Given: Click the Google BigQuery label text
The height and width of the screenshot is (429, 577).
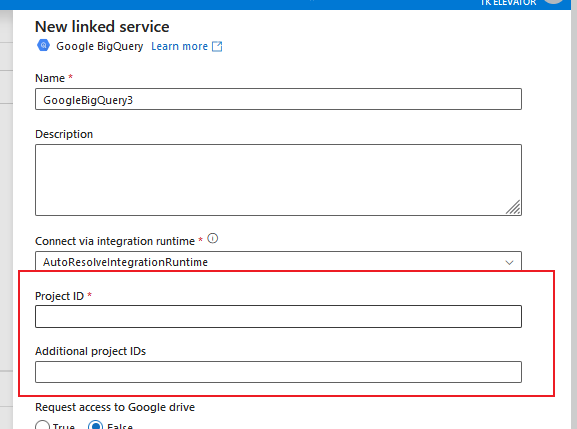Looking at the screenshot, I should (x=99, y=46).
